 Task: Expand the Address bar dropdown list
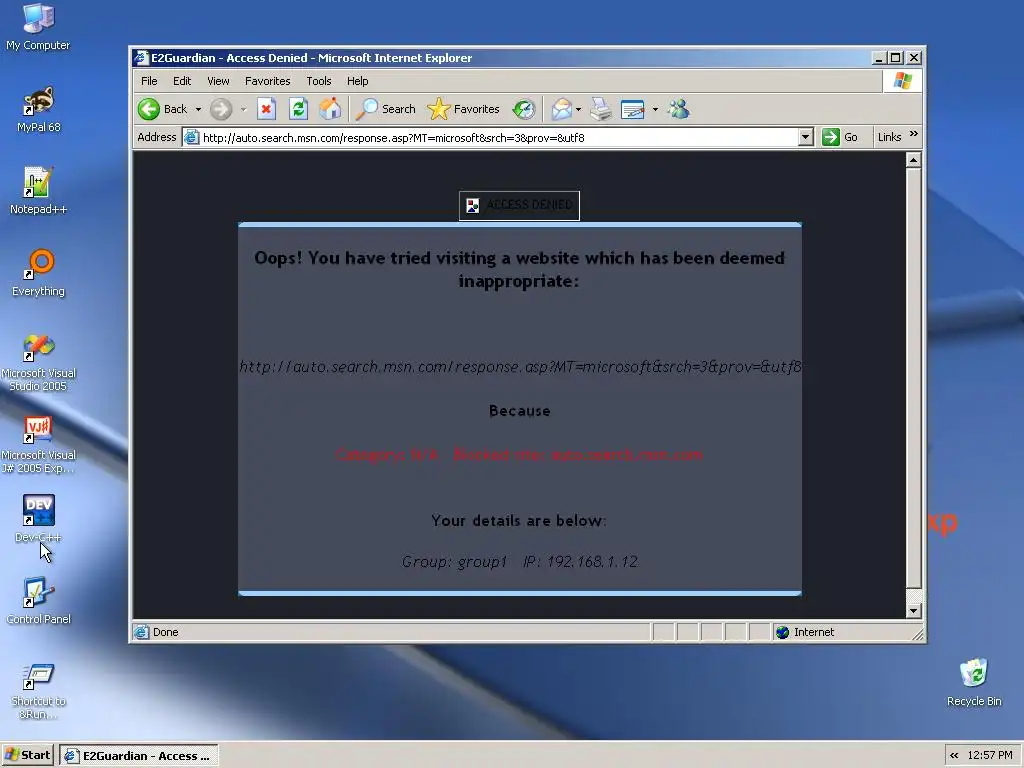805,137
